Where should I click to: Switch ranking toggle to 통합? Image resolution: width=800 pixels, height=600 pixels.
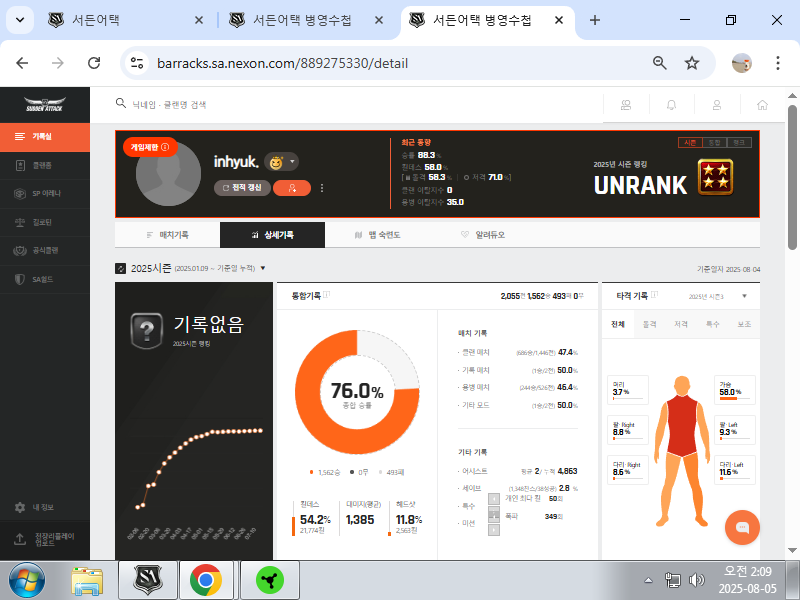pos(714,143)
